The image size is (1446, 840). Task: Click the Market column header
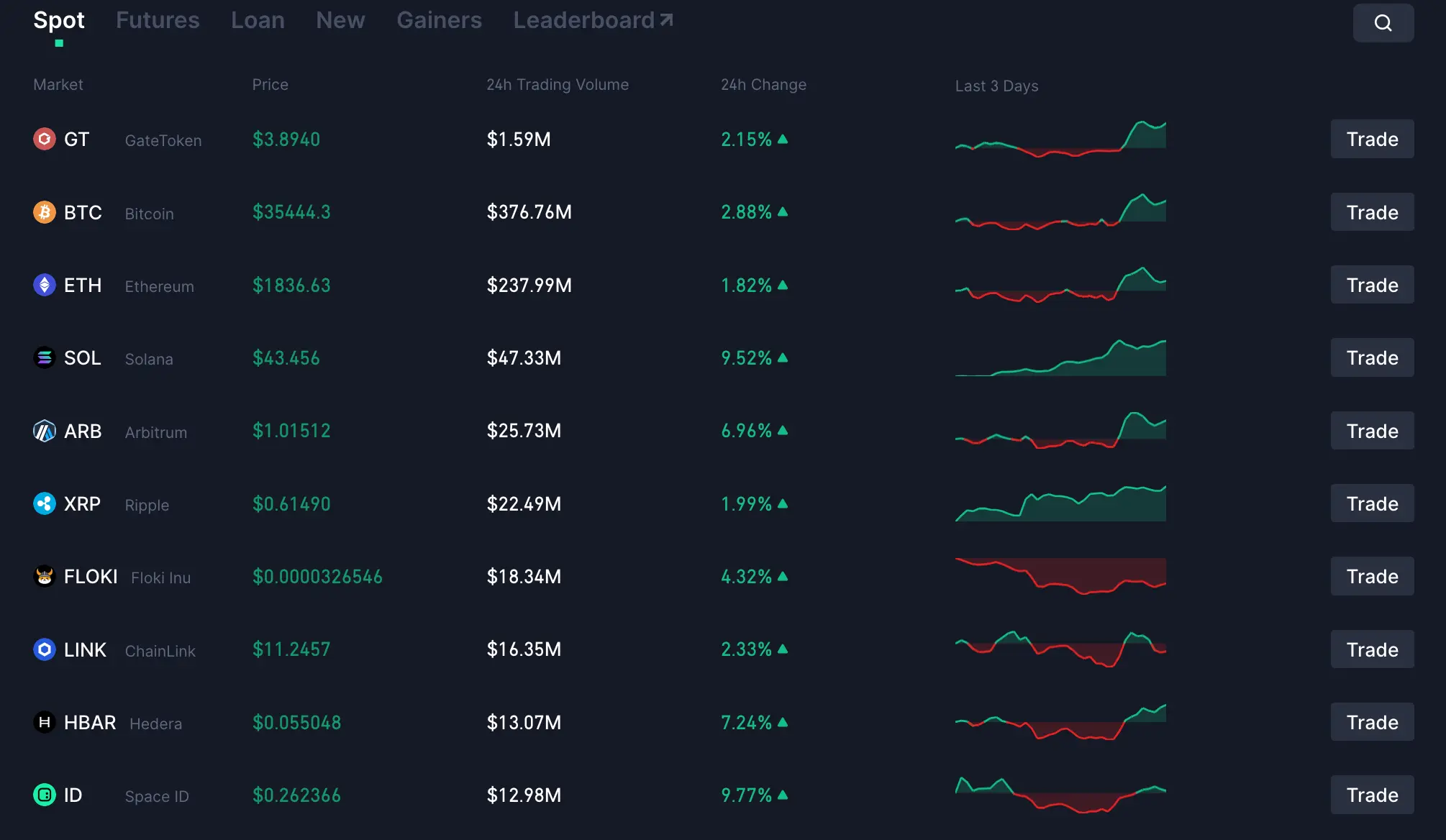pos(58,85)
